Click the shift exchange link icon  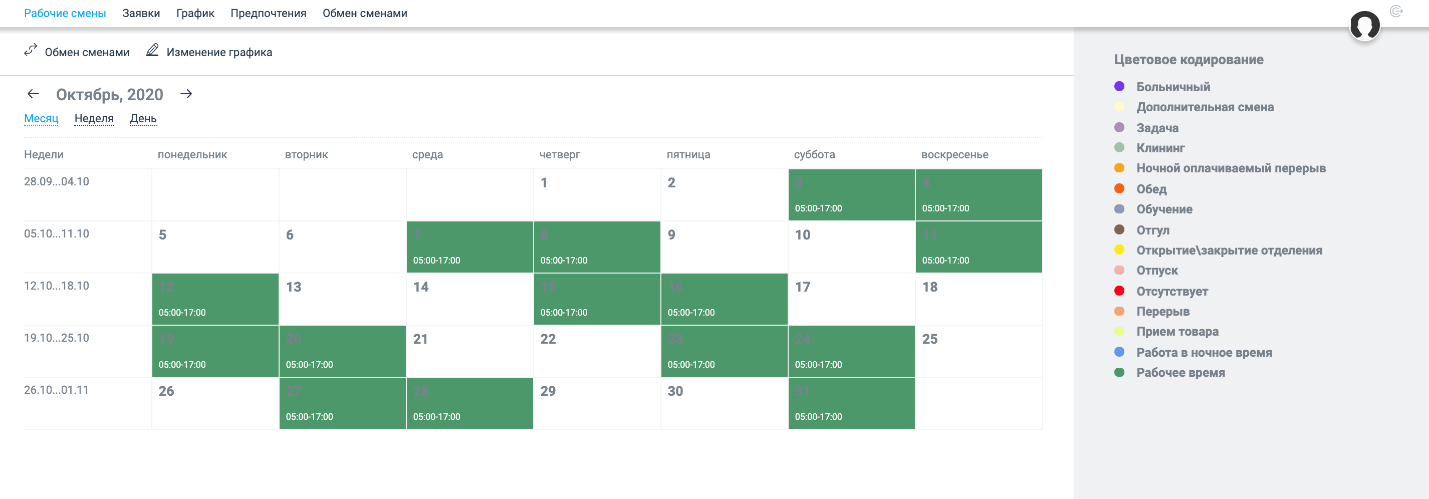tap(31, 50)
